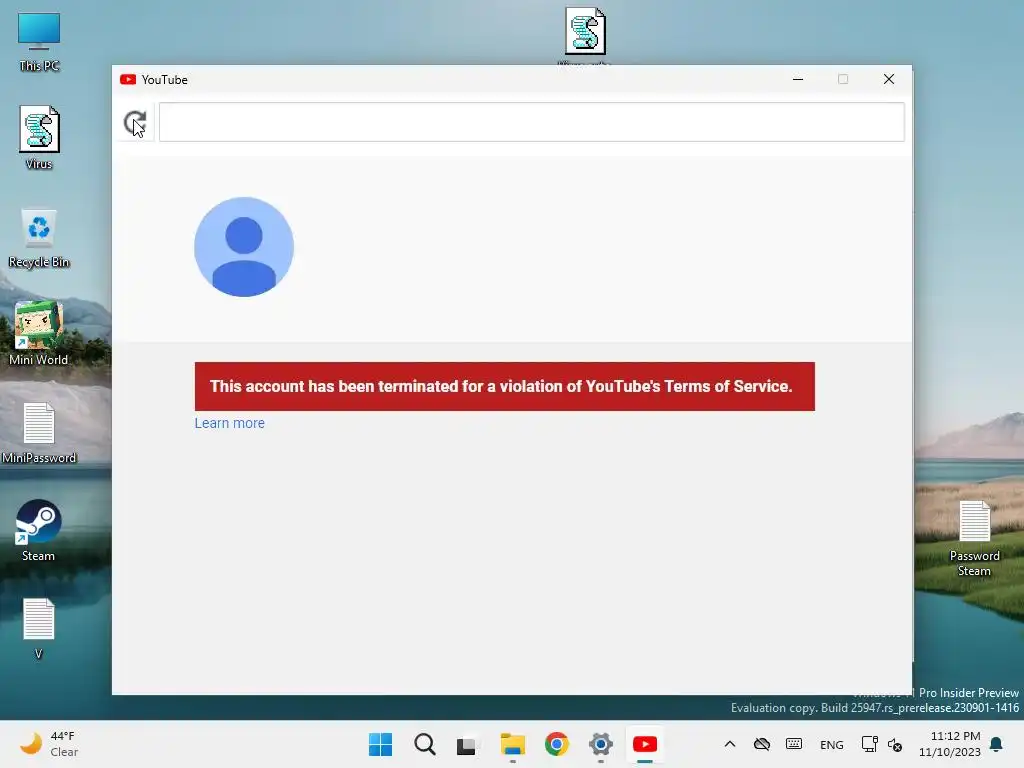The height and width of the screenshot is (768, 1024).
Task: Open network status tray icon
Action: [869, 744]
